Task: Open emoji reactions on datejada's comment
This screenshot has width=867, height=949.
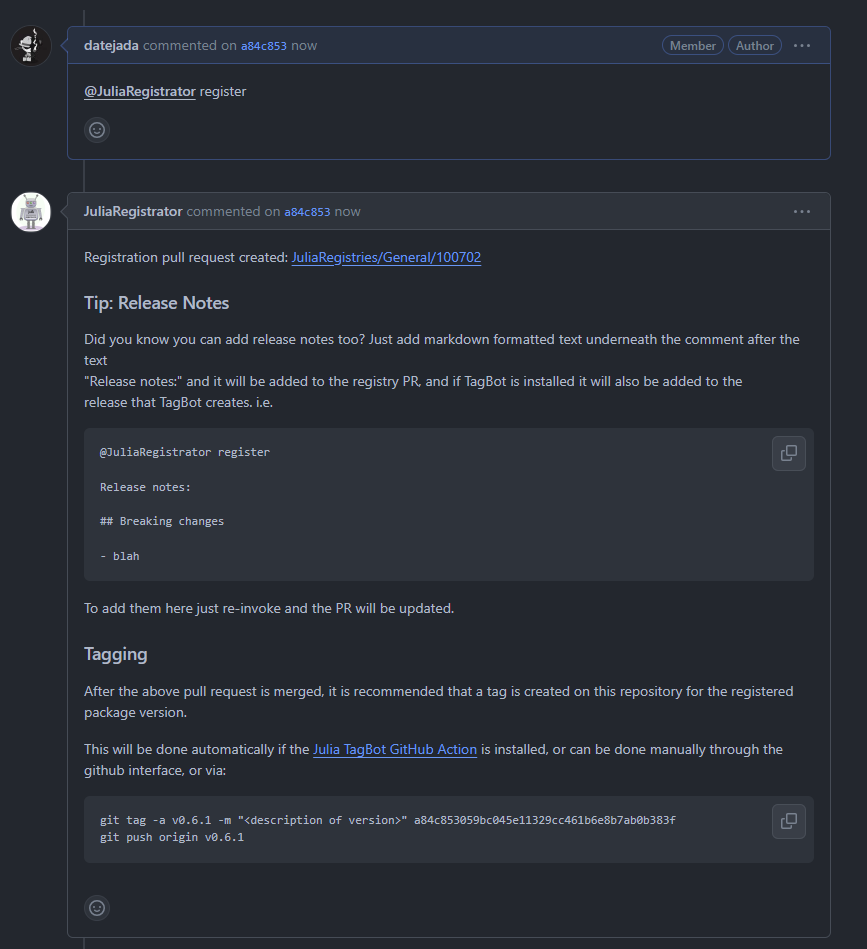Action: click(96, 129)
